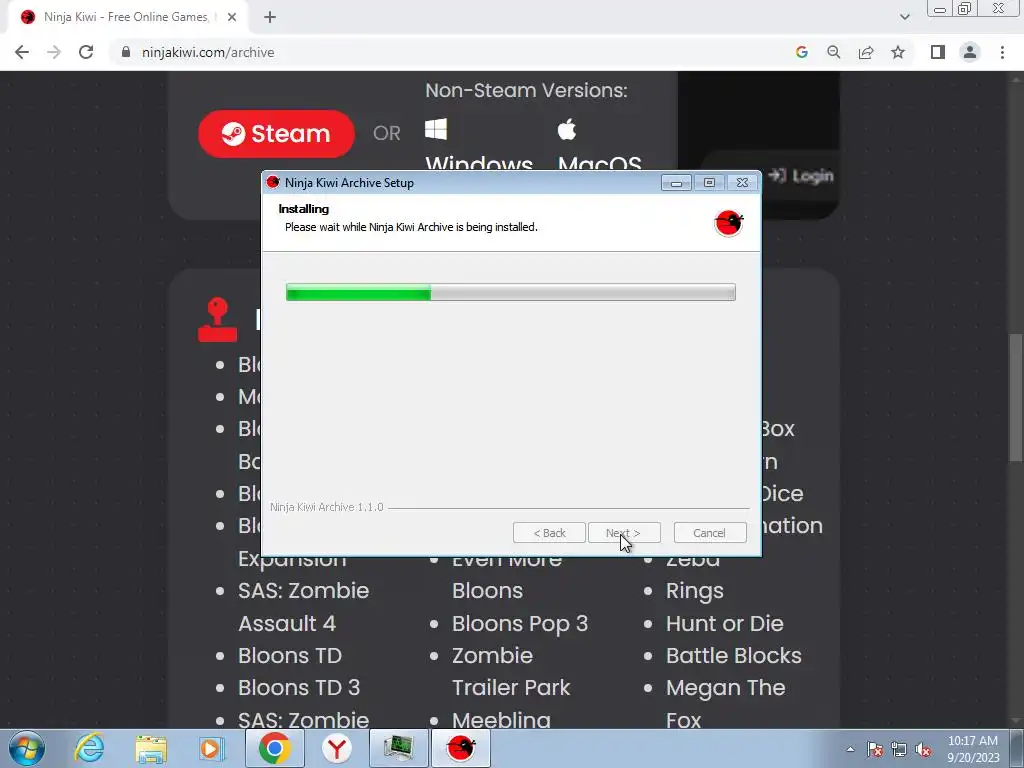Click the zoom magnifier icon in address bar

tap(834, 52)
